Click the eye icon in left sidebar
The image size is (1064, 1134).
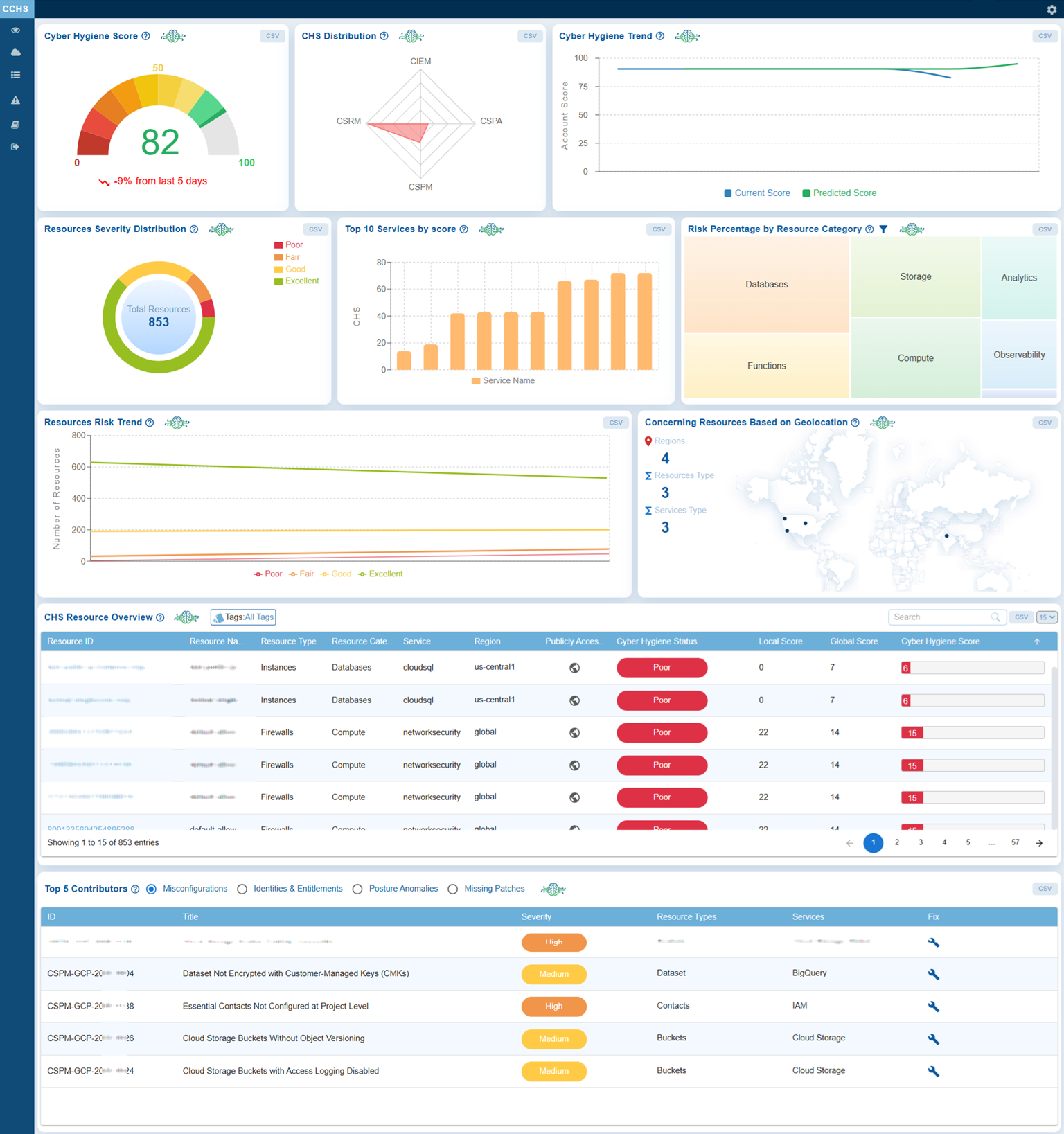point(15,30)
